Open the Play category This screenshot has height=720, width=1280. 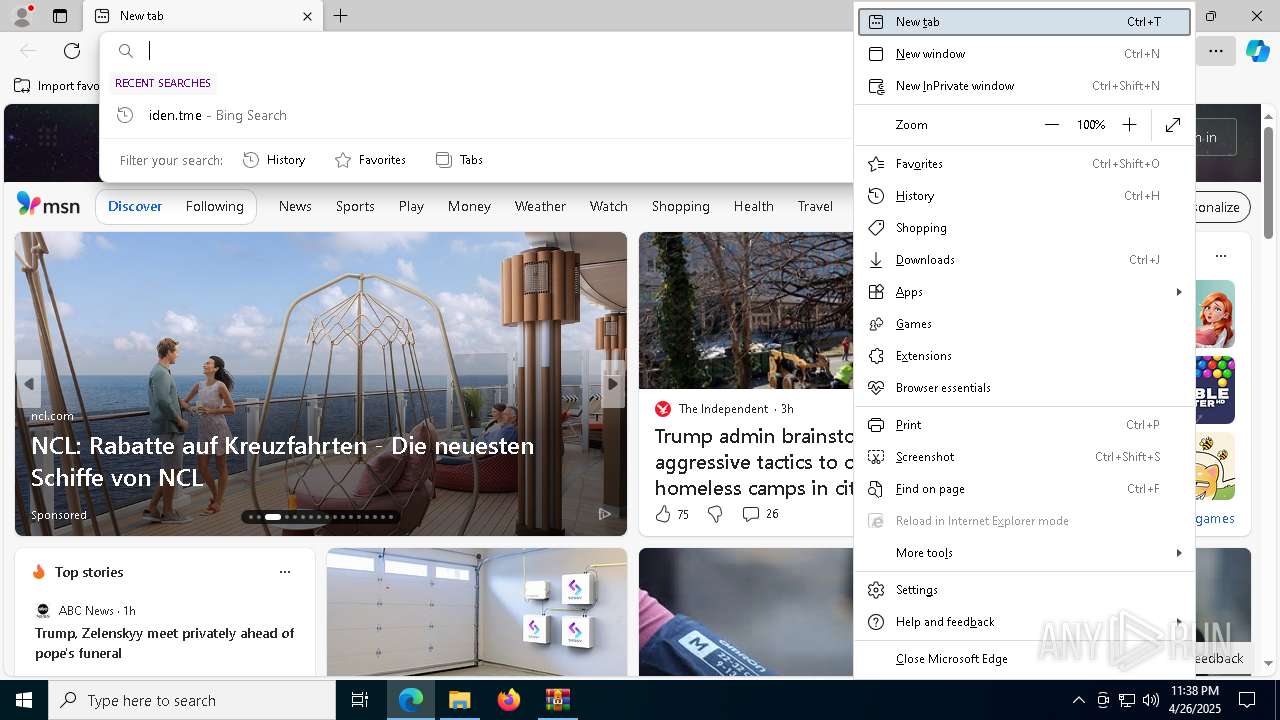(411, 206)
